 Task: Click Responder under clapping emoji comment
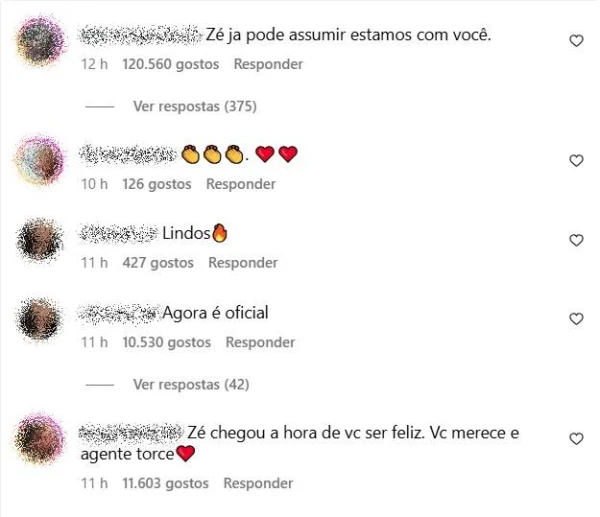point(241,184)
